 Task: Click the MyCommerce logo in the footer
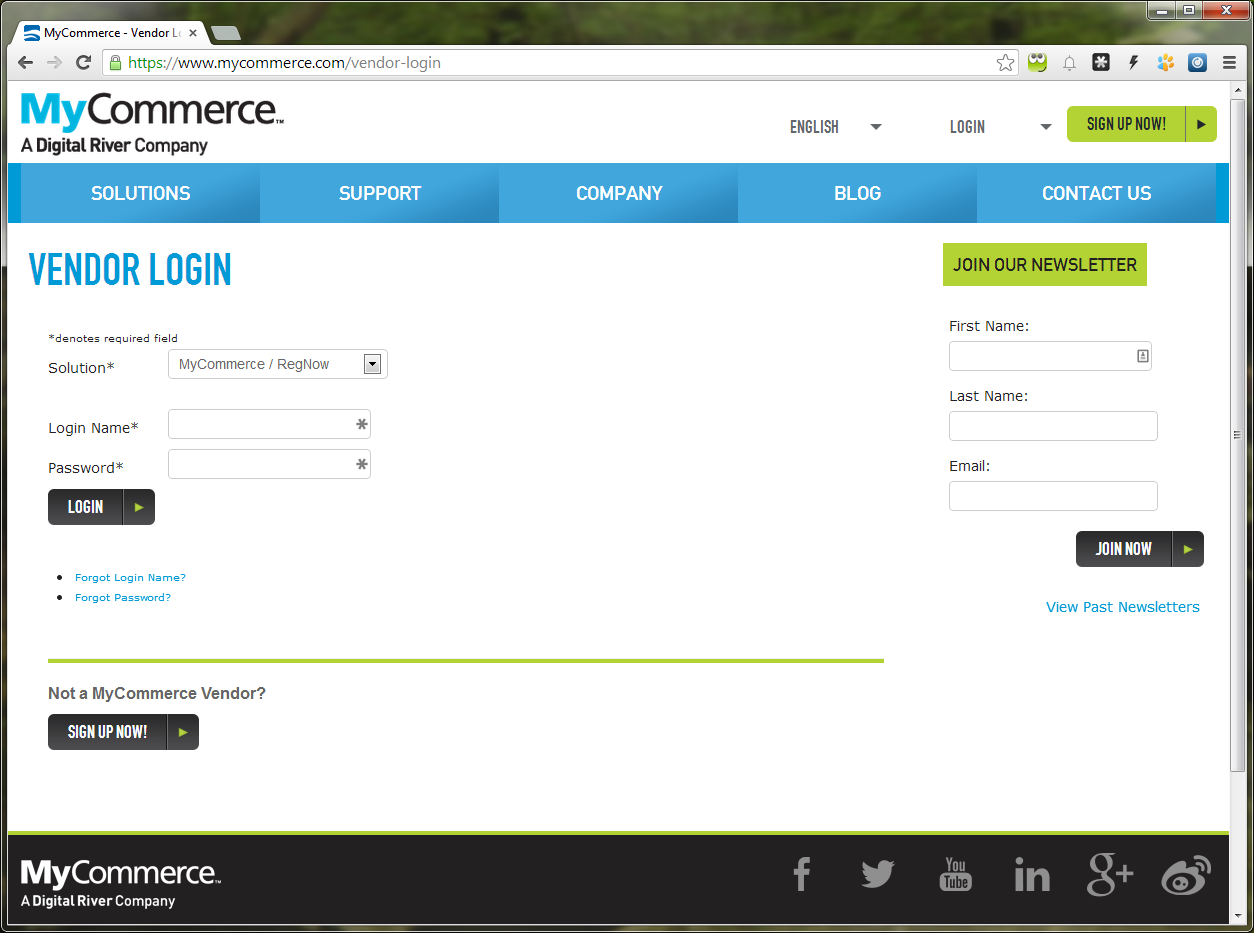point(120,883)
